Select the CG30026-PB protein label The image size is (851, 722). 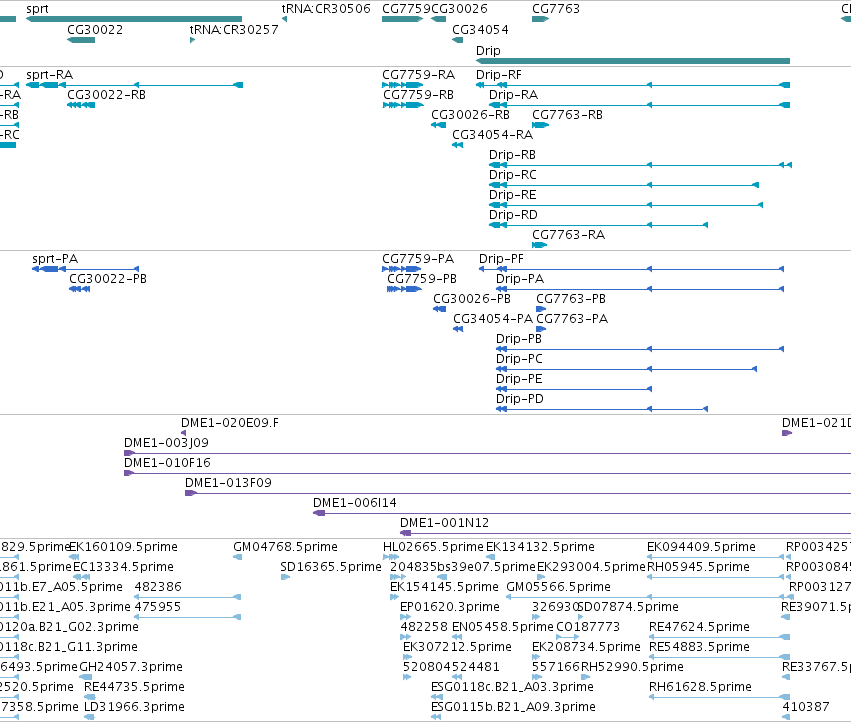click(x=472, y=299)
